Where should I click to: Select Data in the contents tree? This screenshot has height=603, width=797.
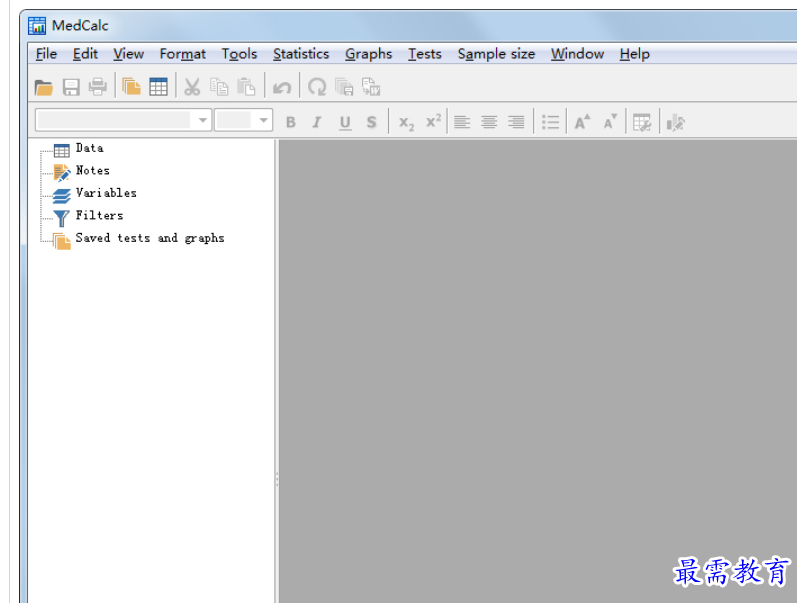coord(89,148)
